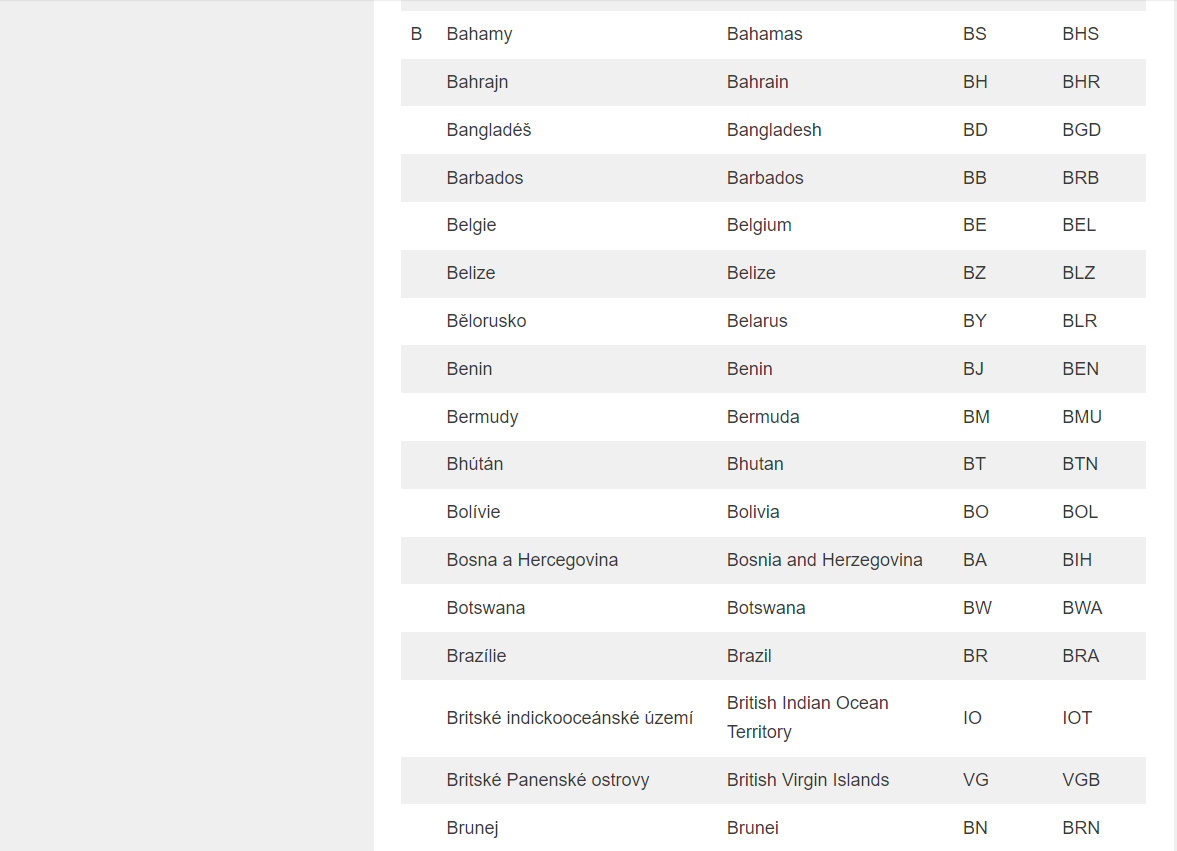1177x851 pixels.
Task: Click the Brazil link
Action: tap(748, 656)
